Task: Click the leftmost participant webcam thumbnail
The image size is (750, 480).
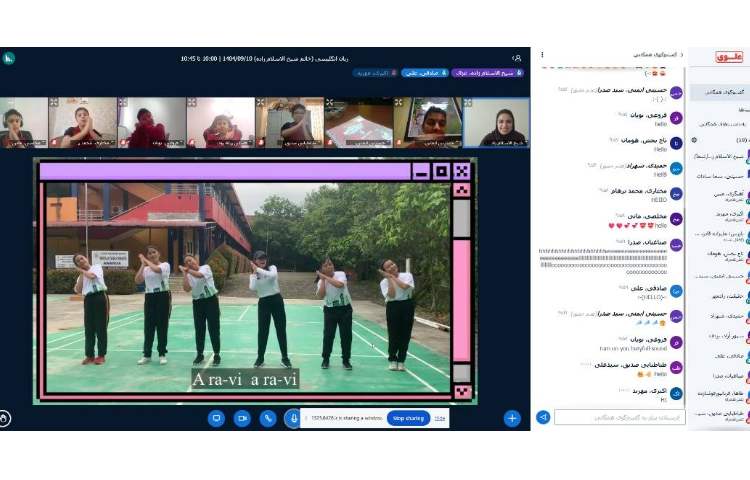Action: [x=22, y=122]
